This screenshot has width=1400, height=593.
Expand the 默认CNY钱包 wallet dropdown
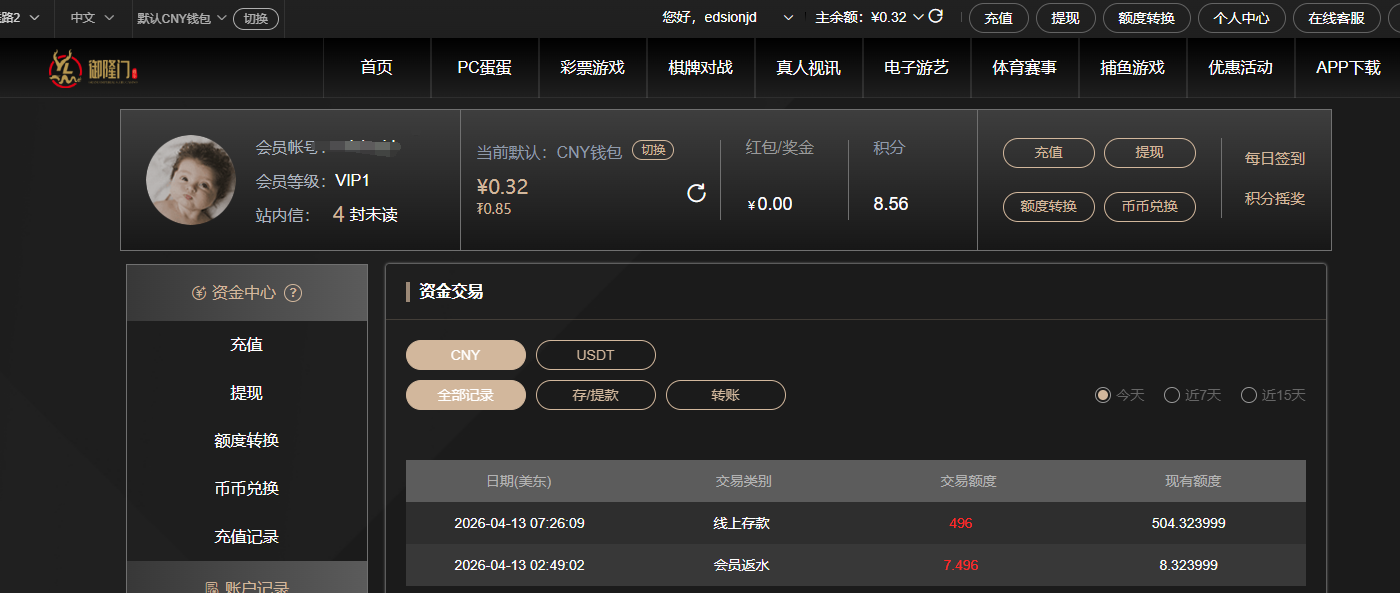pyautogui.click(x=182, y=18)
